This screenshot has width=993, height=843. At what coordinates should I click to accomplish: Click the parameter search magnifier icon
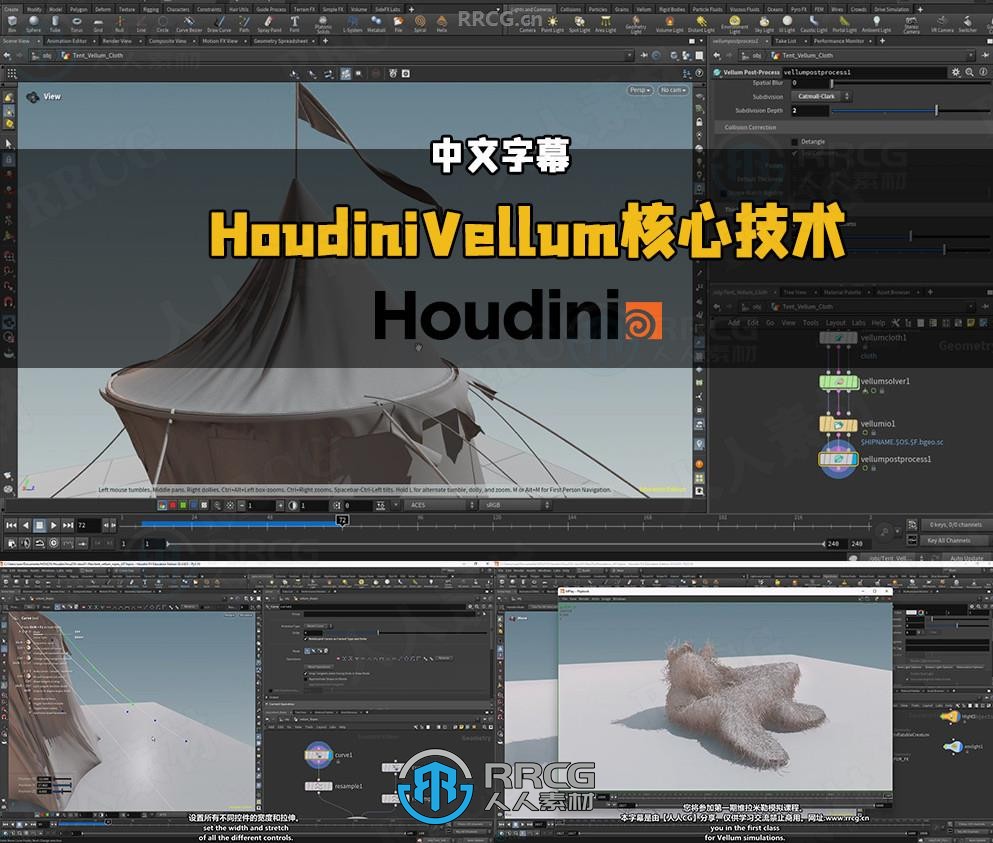pos(970,72)
